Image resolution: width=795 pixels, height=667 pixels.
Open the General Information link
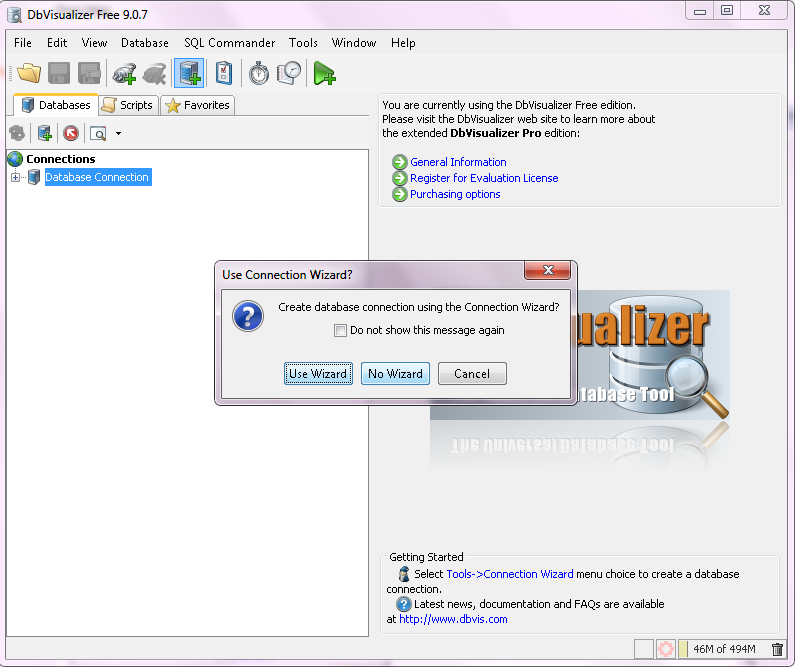click(458, 162)
